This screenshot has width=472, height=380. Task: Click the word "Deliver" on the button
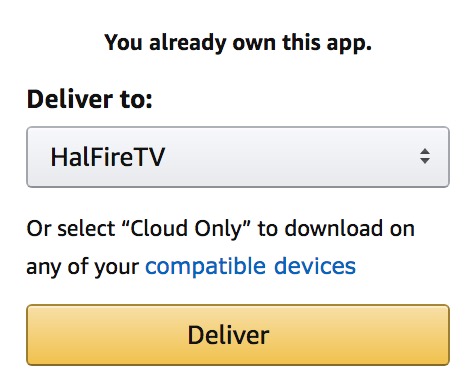[228, 335]
